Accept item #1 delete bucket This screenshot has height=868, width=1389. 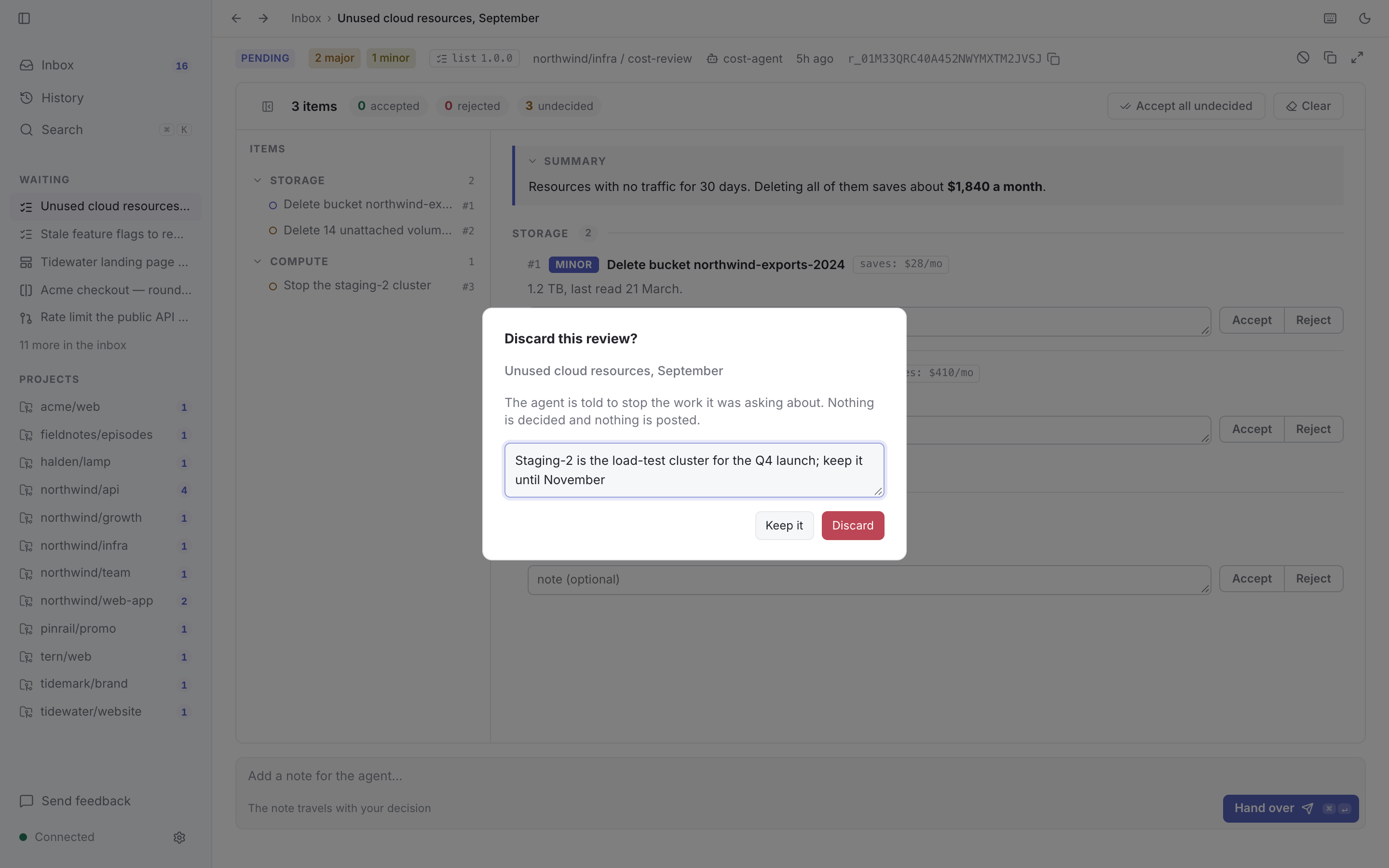[1251, 320]
